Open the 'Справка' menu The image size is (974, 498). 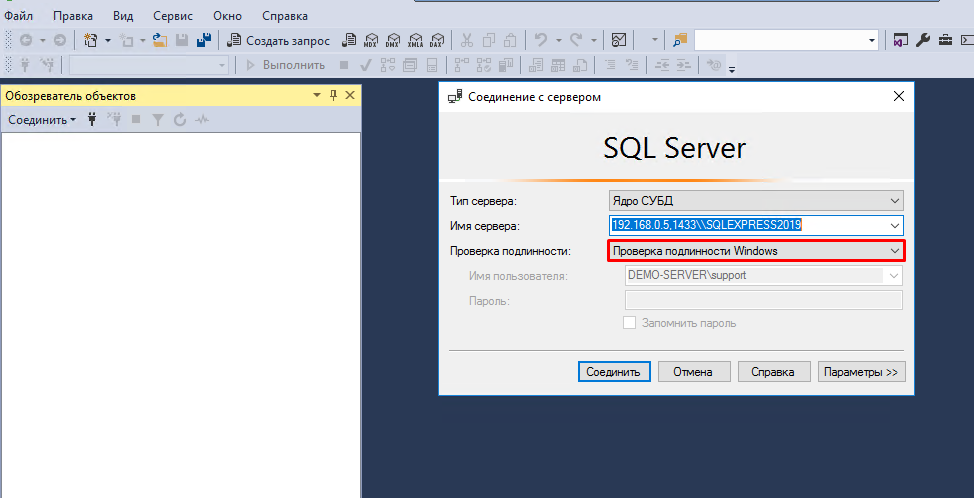(284, 16)
